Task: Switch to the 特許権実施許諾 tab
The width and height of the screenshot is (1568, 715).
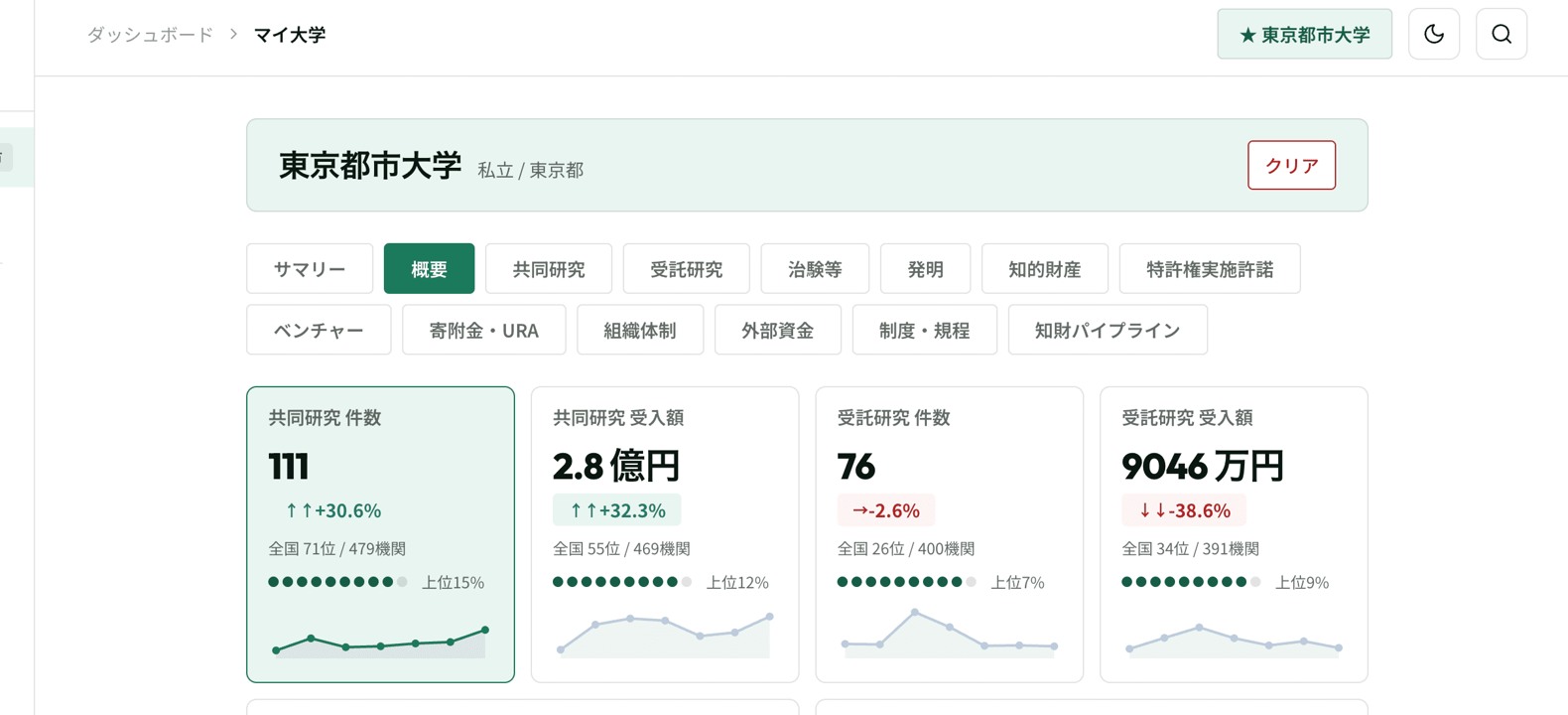Action: coord(1210,268)
